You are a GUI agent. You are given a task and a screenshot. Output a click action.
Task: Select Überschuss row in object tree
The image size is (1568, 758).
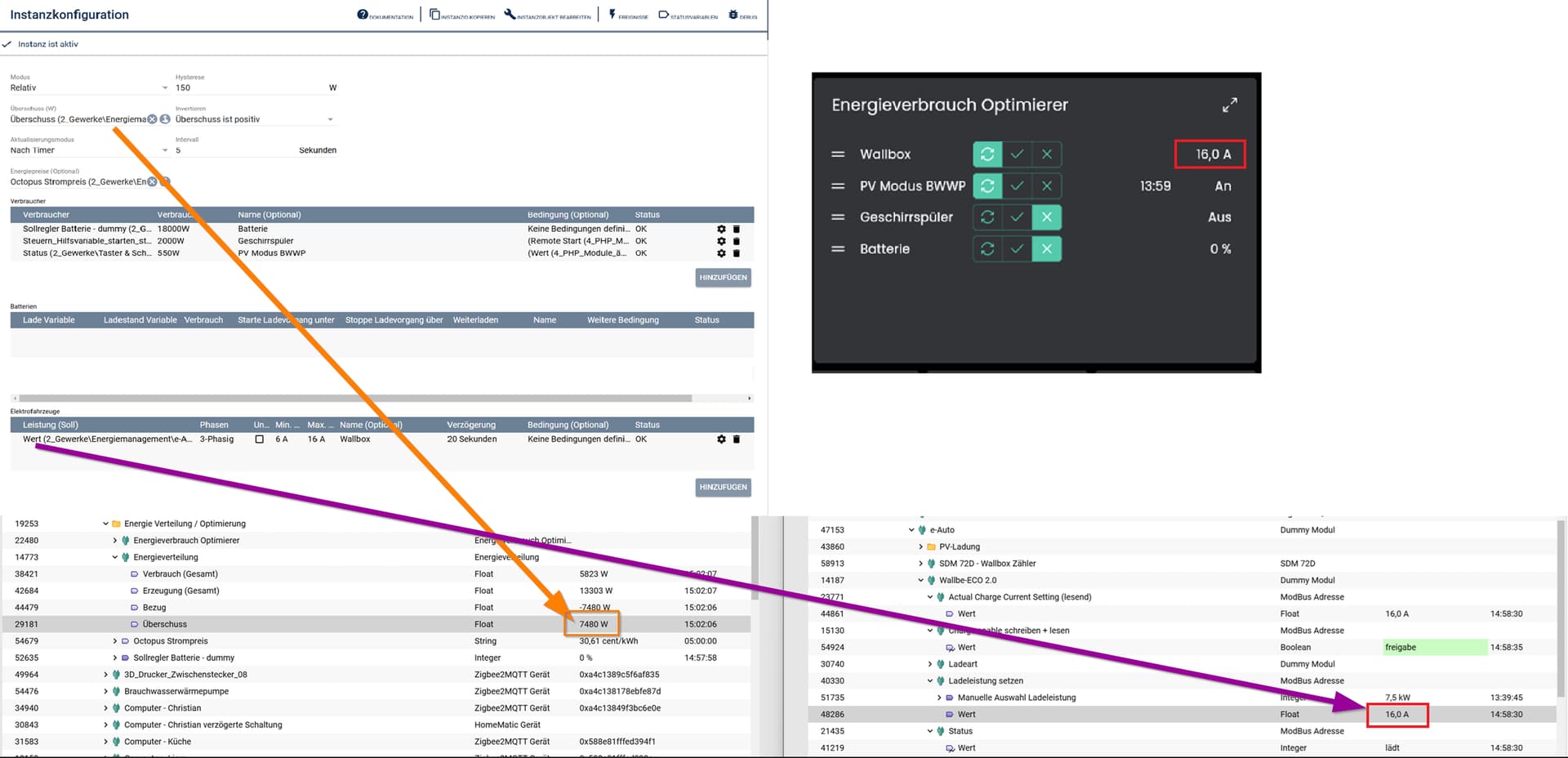pyautogui.click(x=376, y=624)
